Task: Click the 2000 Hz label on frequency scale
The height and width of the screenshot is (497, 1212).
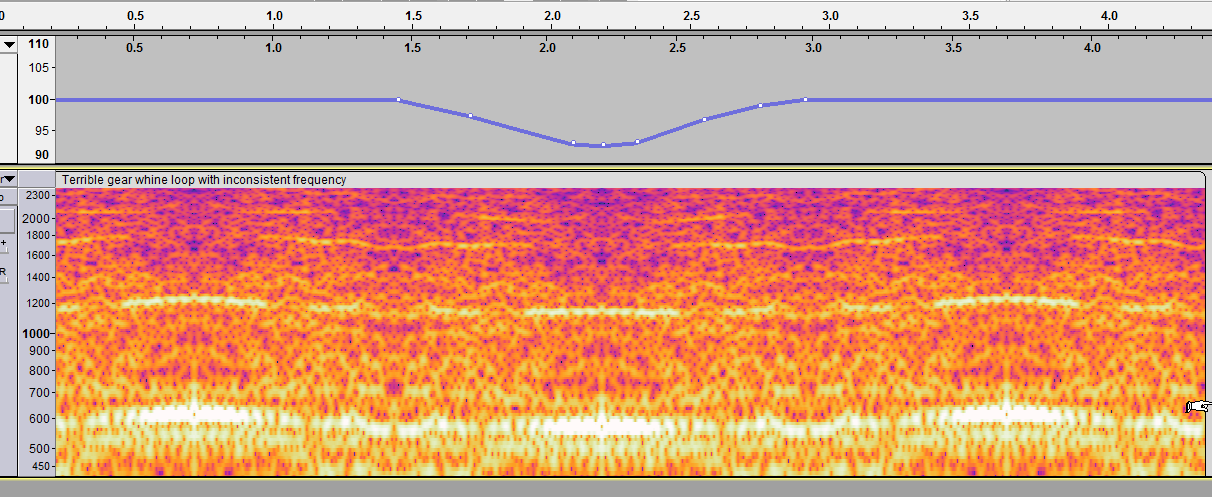Action: click(37, 218)
